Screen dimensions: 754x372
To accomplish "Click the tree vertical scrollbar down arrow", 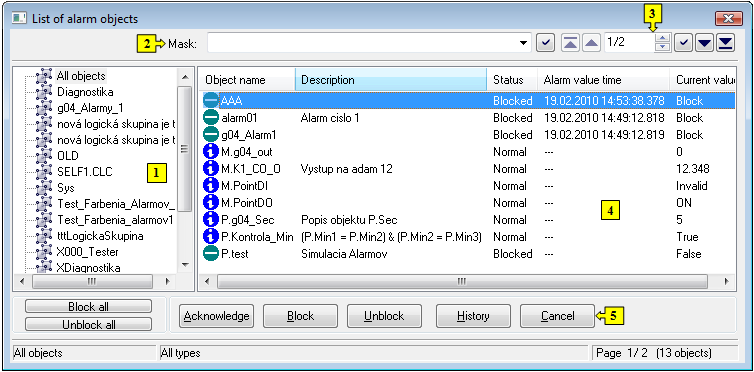I will pyautogui.click(x=185, y=265).
